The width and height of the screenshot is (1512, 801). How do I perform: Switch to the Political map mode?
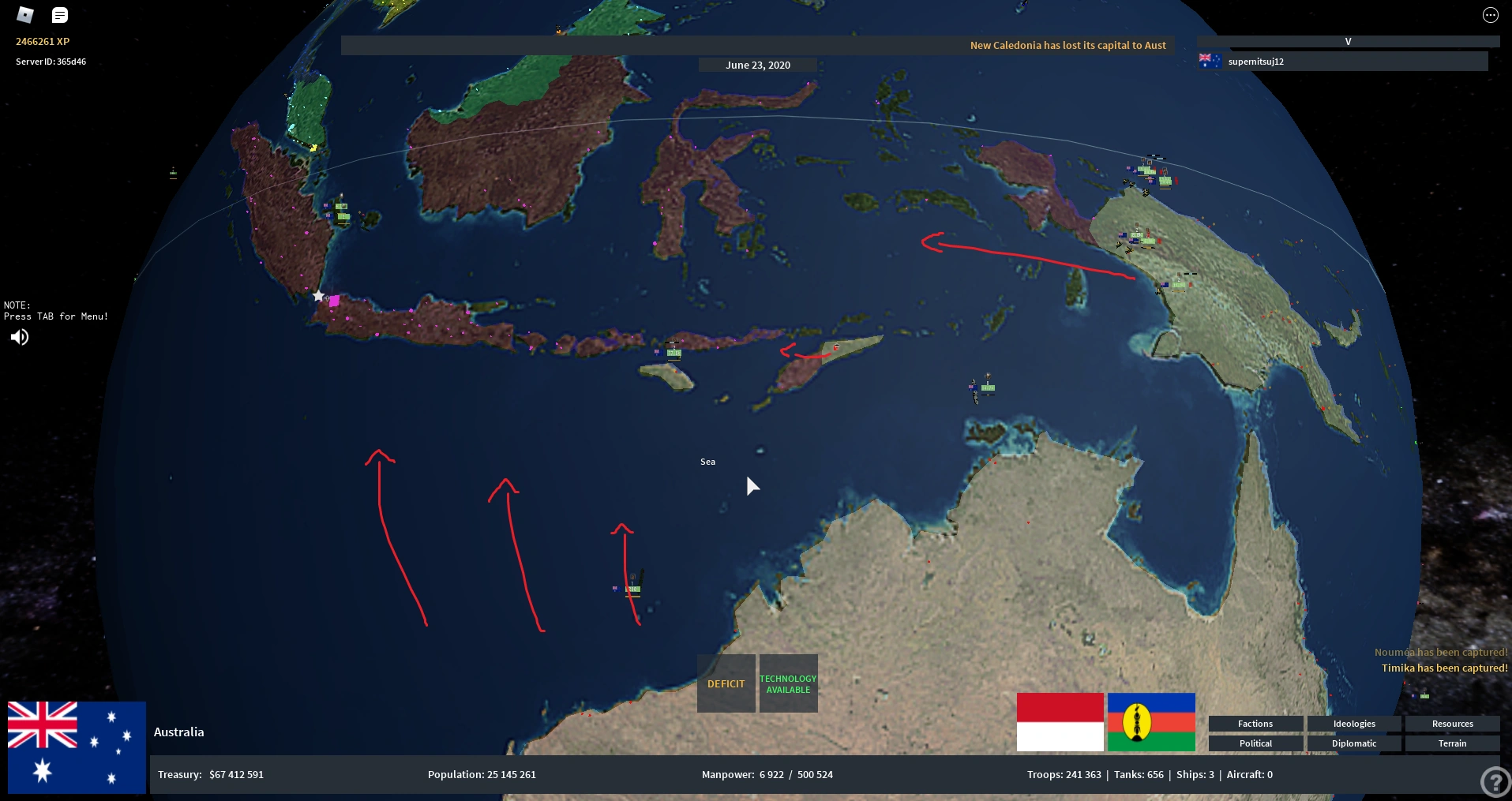(1255, 743)
